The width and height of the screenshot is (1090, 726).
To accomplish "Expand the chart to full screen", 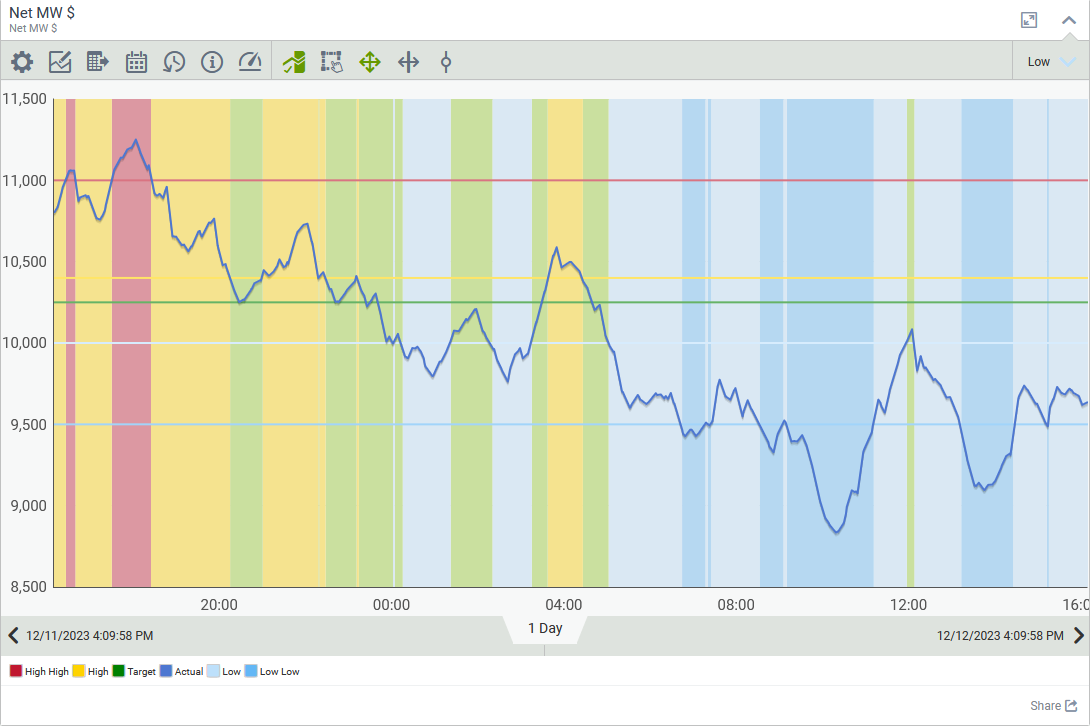I will pyautogui.click(x=1029, y=20).
